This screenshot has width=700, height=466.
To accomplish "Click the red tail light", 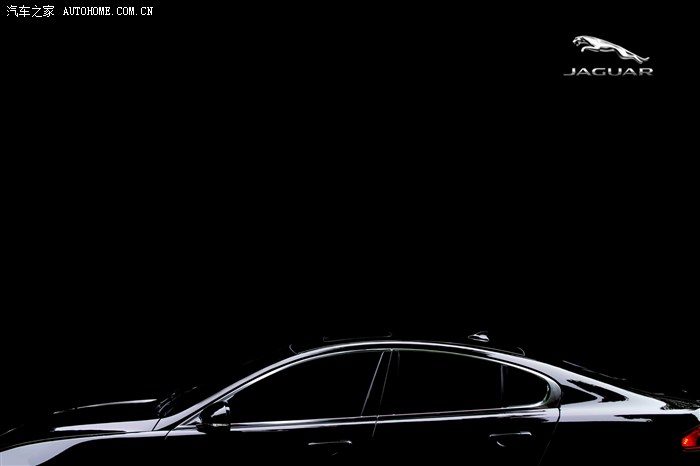I will pyautogui.click(x=690, y=438).
